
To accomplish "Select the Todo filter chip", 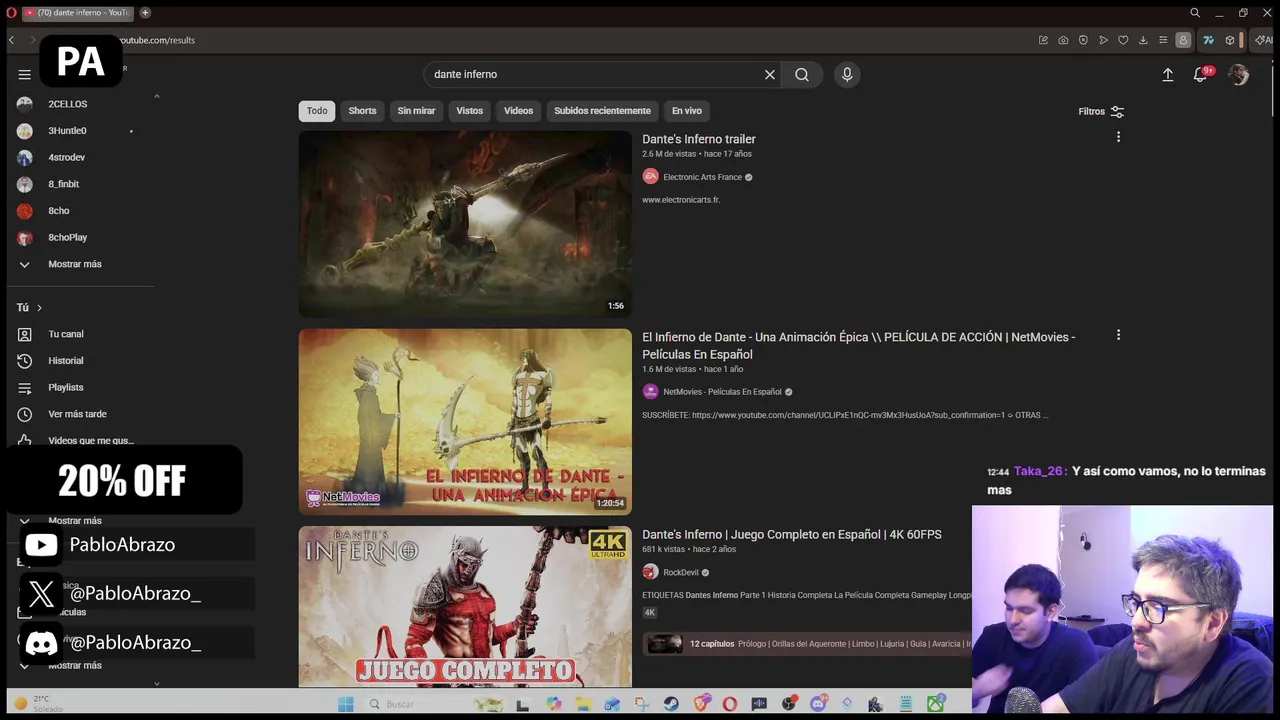I will click(x=317, y=111).
